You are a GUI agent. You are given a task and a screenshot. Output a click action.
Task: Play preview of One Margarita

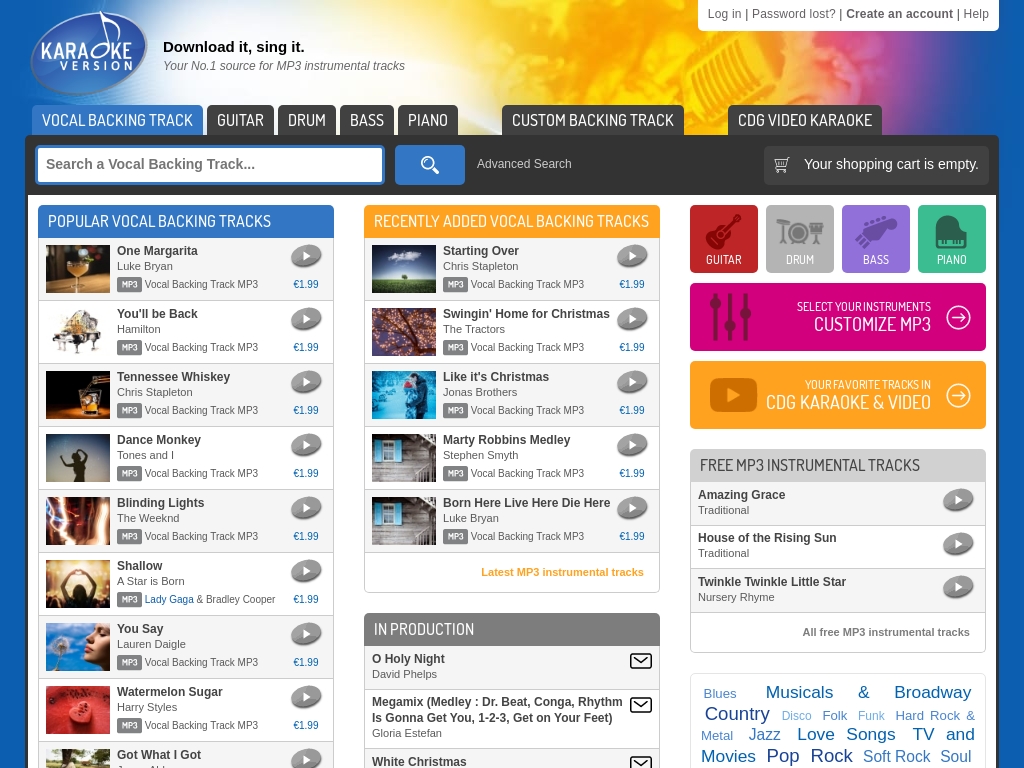click(x=306, y=256)
